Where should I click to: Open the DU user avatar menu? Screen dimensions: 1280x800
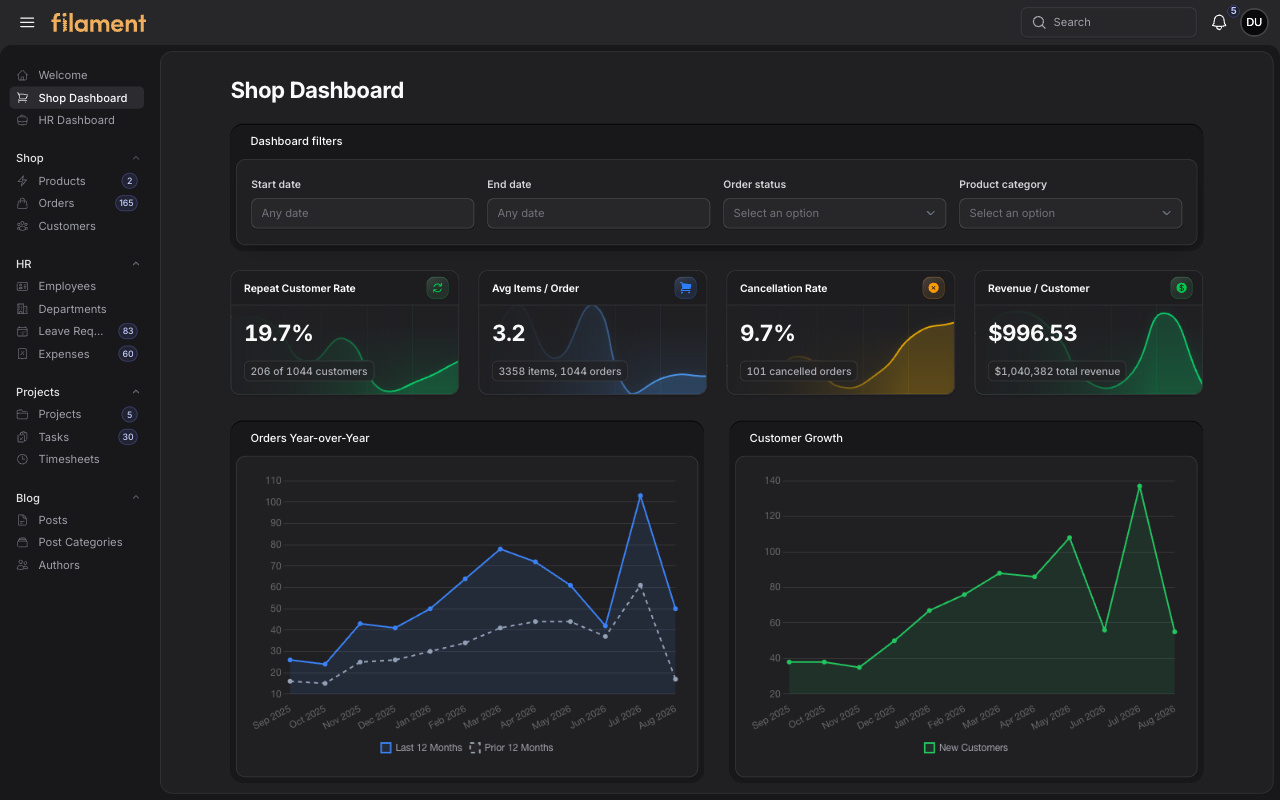pos(1254,22)
